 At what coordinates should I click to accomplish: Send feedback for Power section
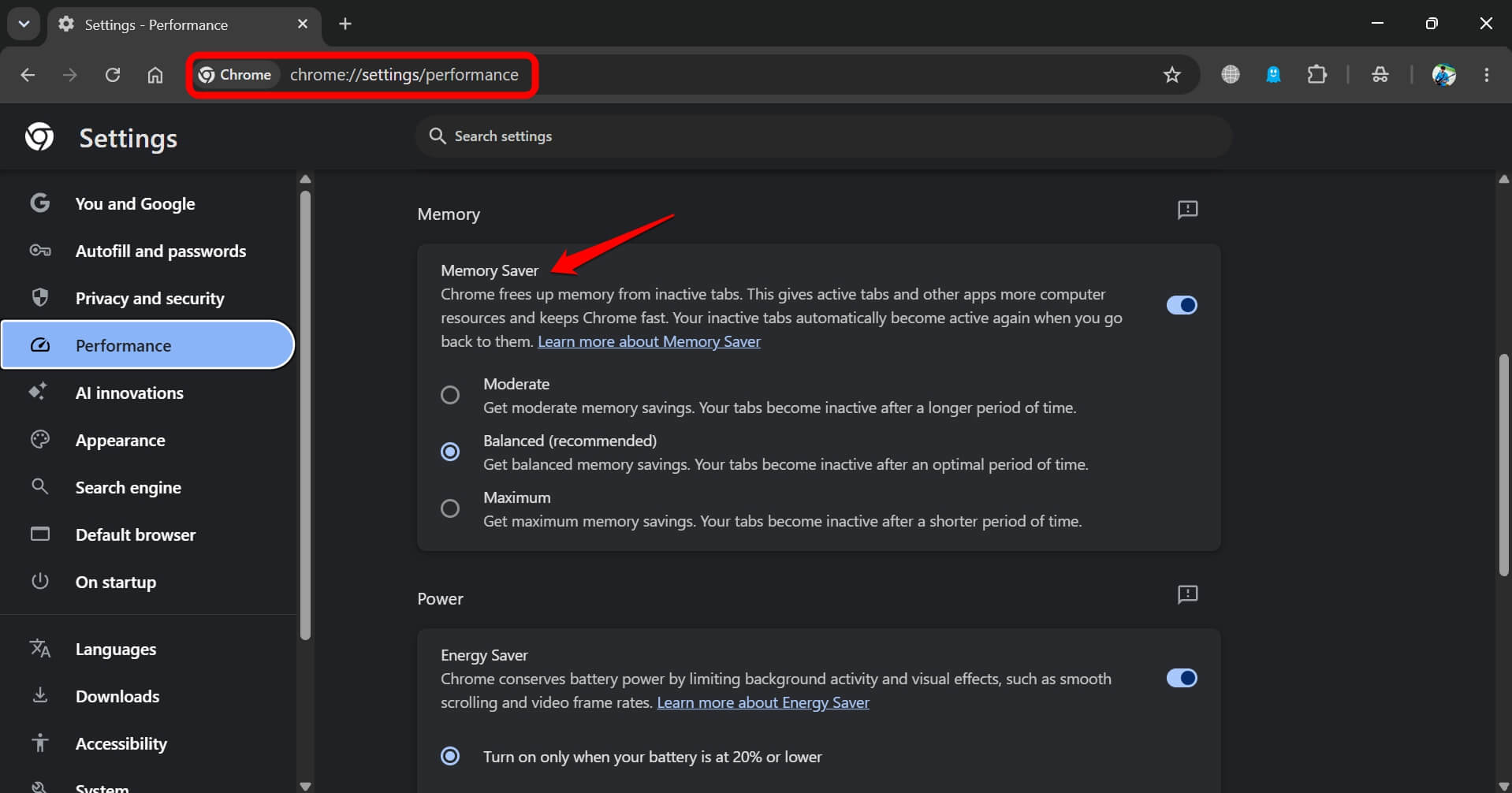pos(1187,594)
